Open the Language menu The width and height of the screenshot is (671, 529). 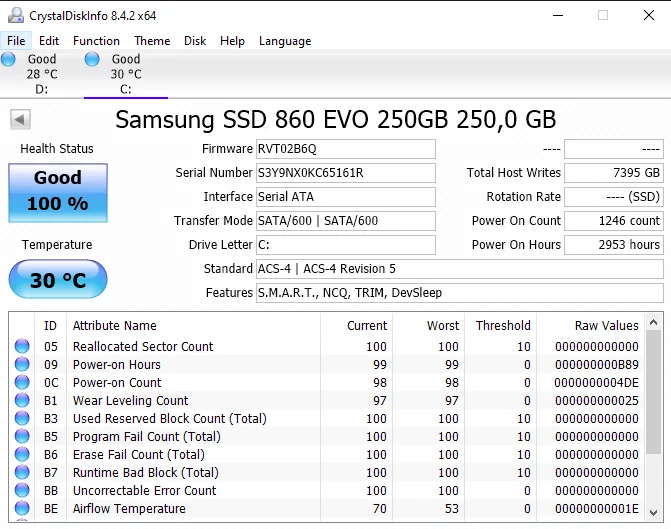tap(285, 41)
